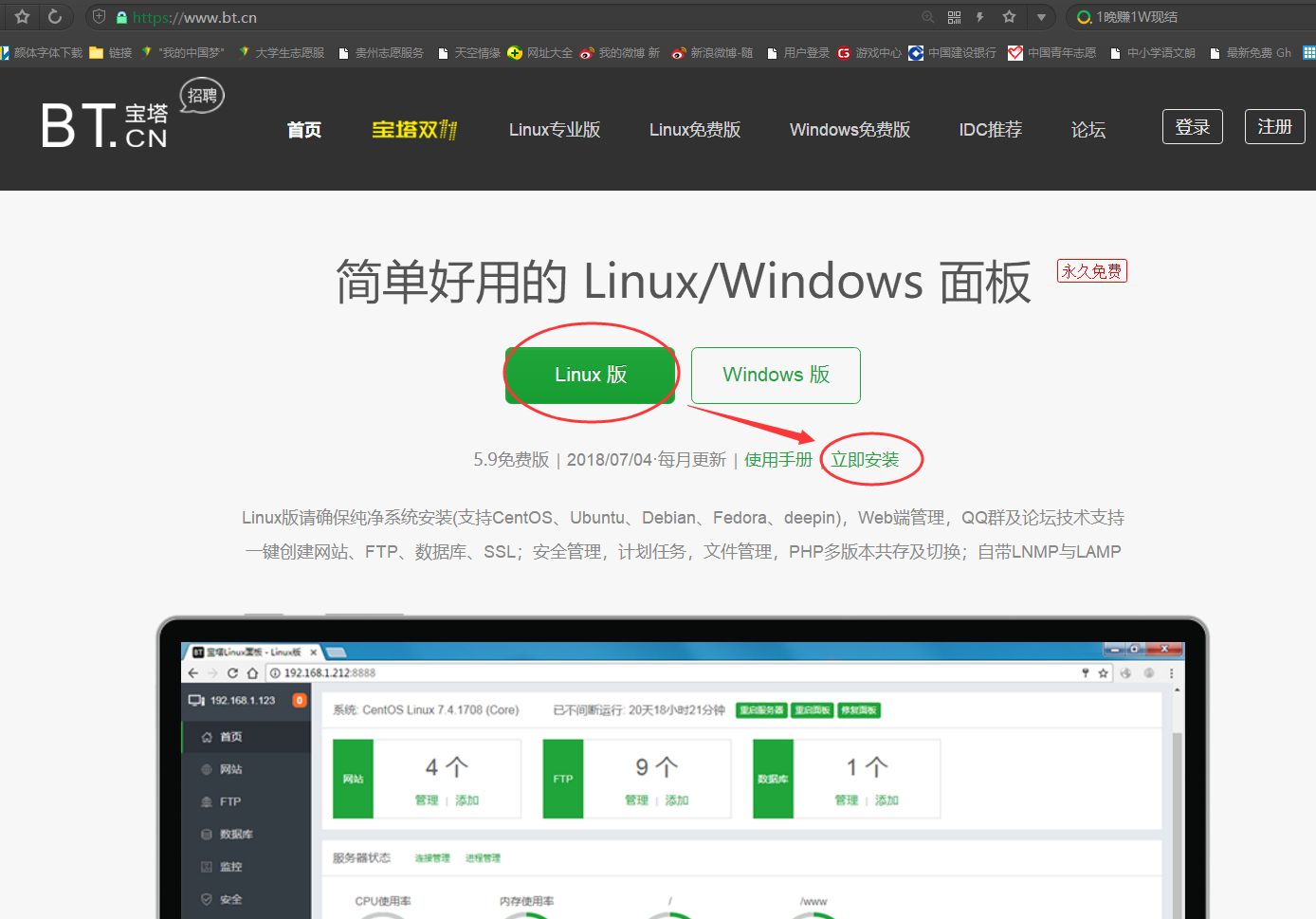Click the search engine logo in search box
Screen dimensions: 1316x919
1084,17
